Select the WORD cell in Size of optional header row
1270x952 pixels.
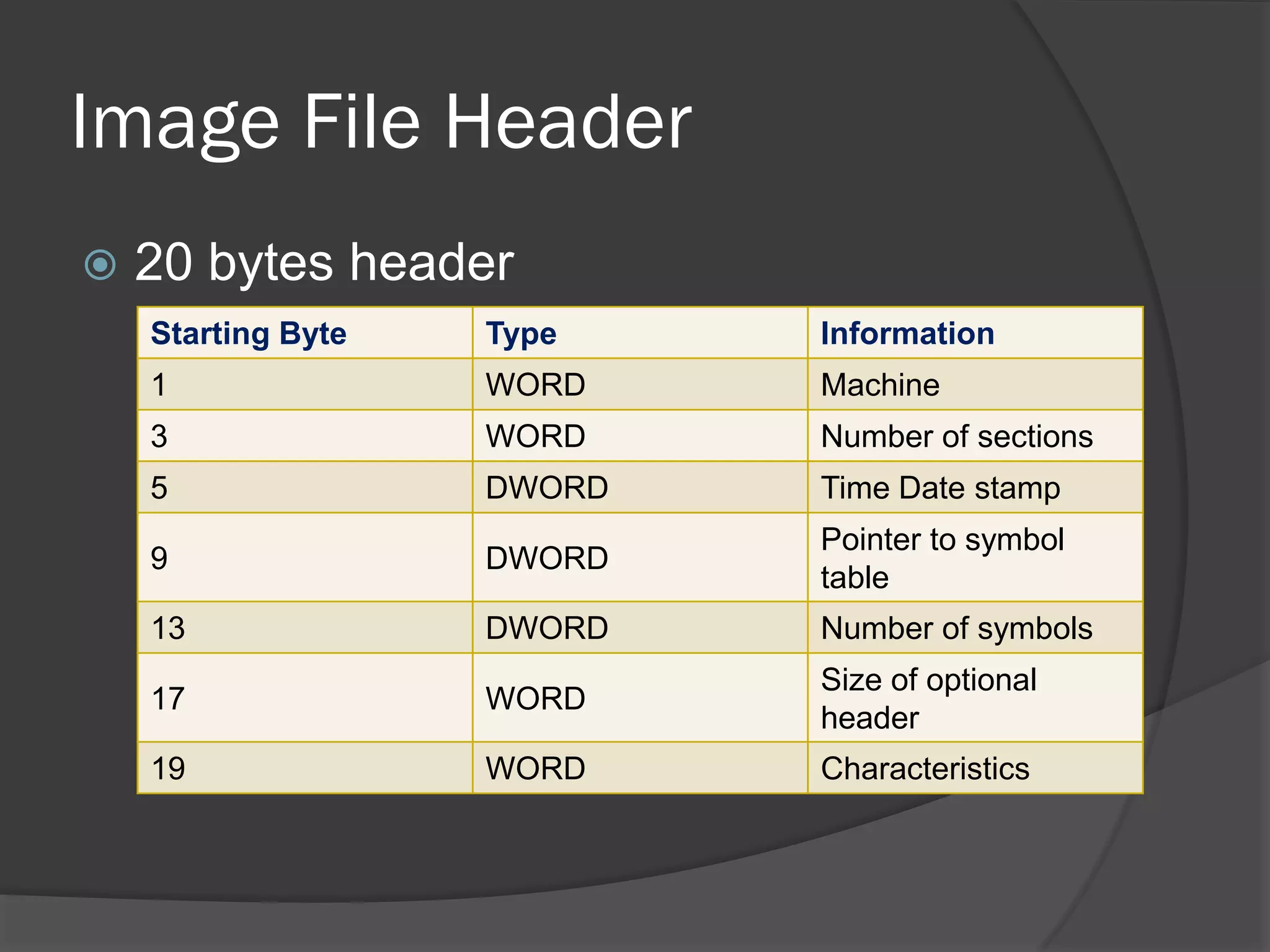point(640,697)
